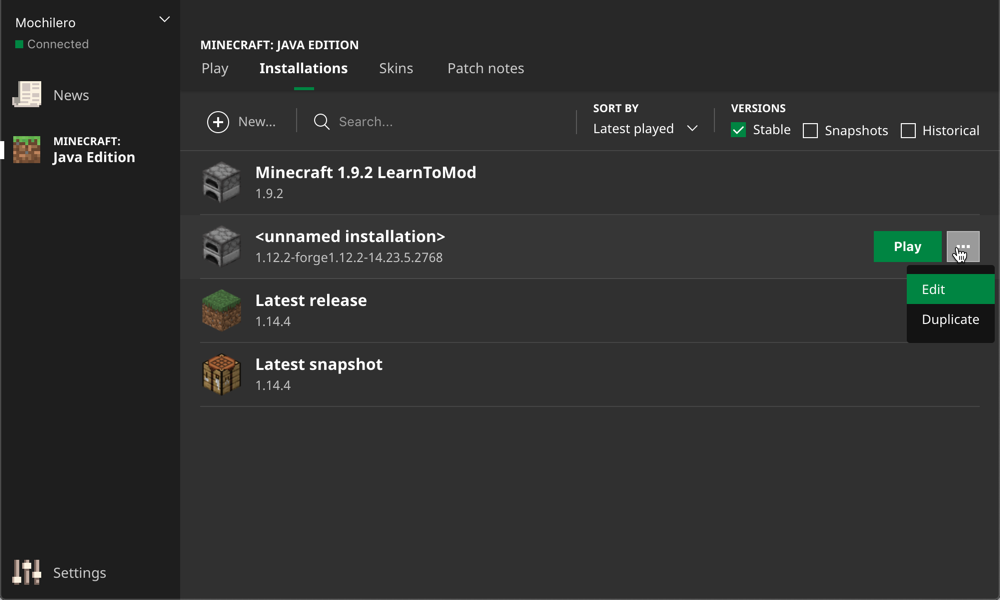The height and width of the screenshot is (600, 1000).
Task: Click the News newspaper icon in sidebar
Action: (x=27, y=95)
